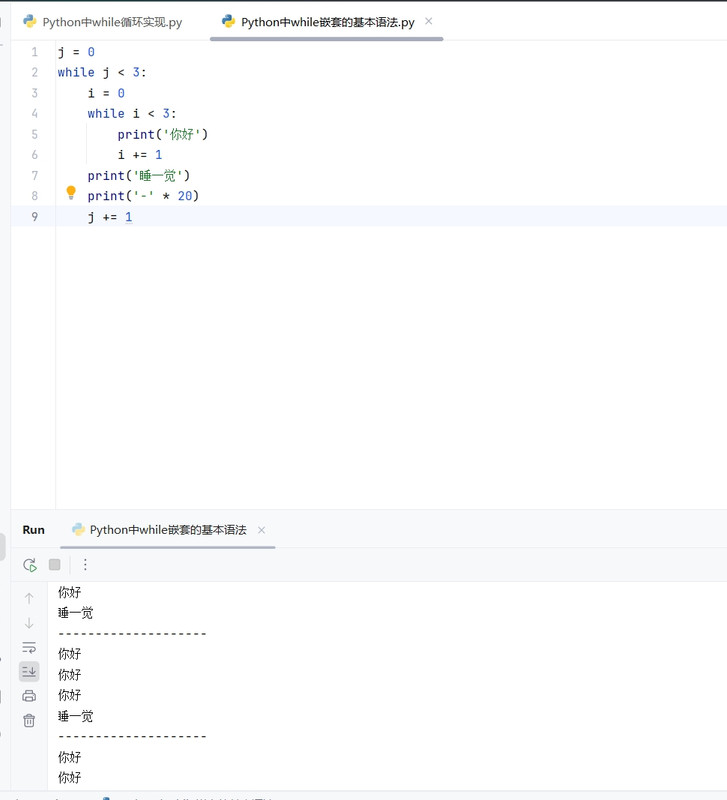The width and height of the screenshot is (727, 800).
Task: Click the code line 'while j < 3:'
Action: click(x=102, y=72)
